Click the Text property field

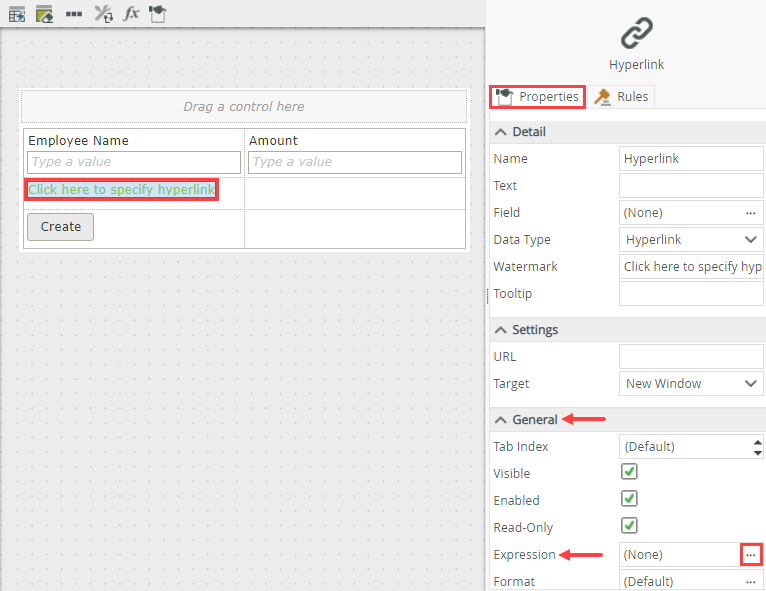point(691,186)
